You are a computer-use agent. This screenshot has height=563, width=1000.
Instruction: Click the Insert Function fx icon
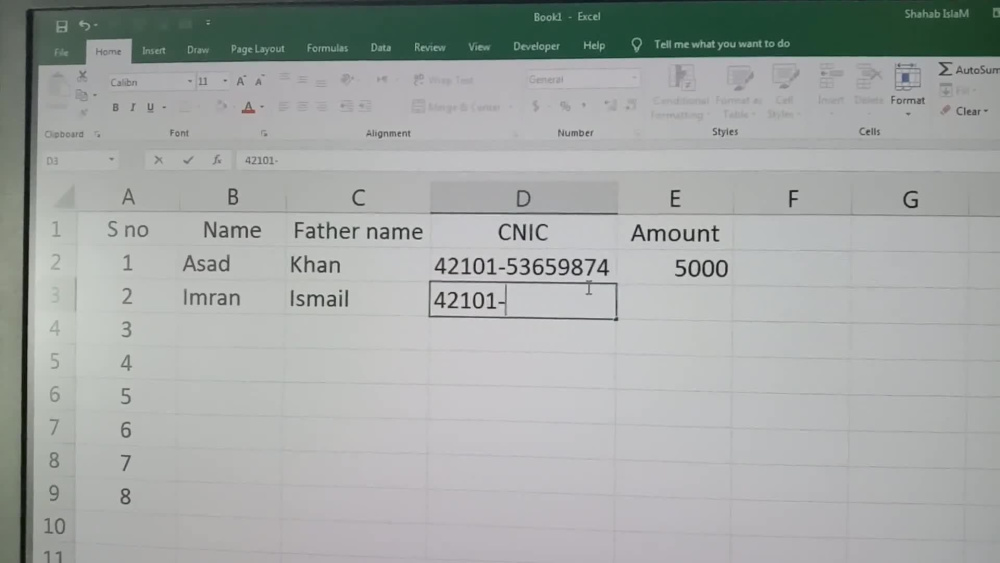(x=217, y=160)
